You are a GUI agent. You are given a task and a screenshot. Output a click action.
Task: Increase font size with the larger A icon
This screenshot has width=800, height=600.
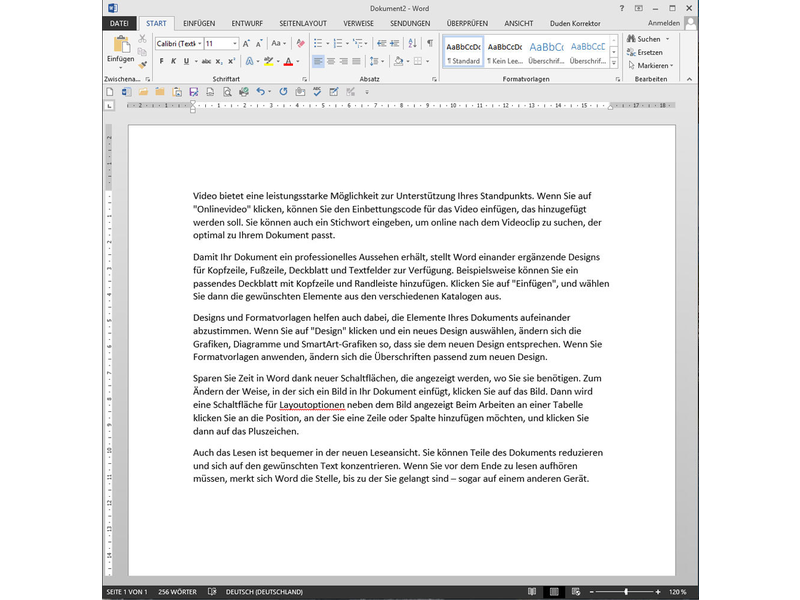(x=246, y=44)
